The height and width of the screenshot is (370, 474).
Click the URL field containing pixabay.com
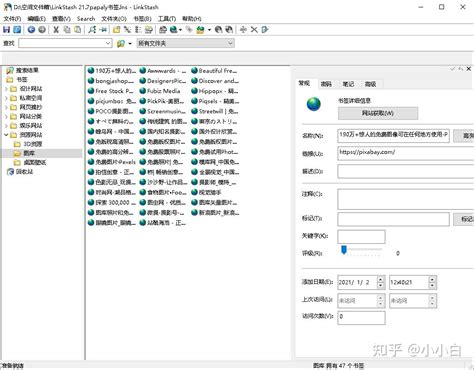(406, 153)
